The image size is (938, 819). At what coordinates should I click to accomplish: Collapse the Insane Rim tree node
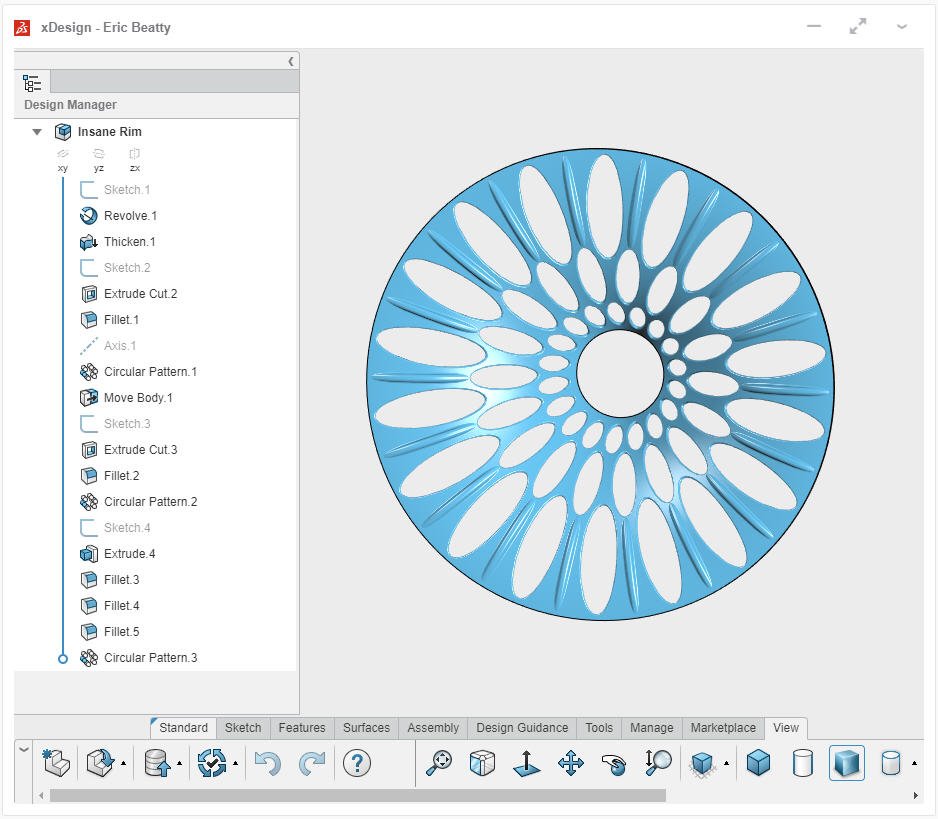[37, 131]
